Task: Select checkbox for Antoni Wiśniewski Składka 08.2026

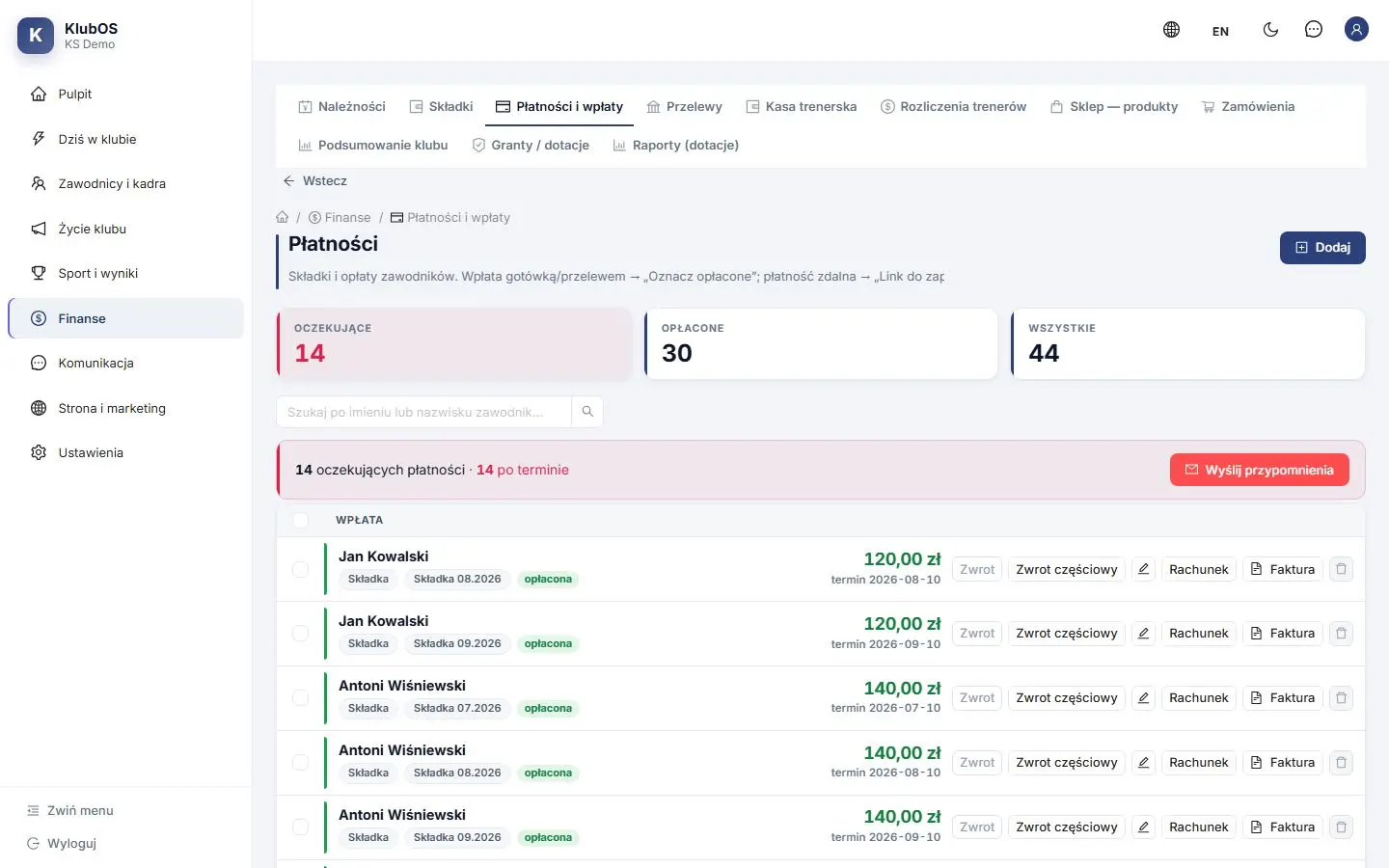Action: pos(300,763)
